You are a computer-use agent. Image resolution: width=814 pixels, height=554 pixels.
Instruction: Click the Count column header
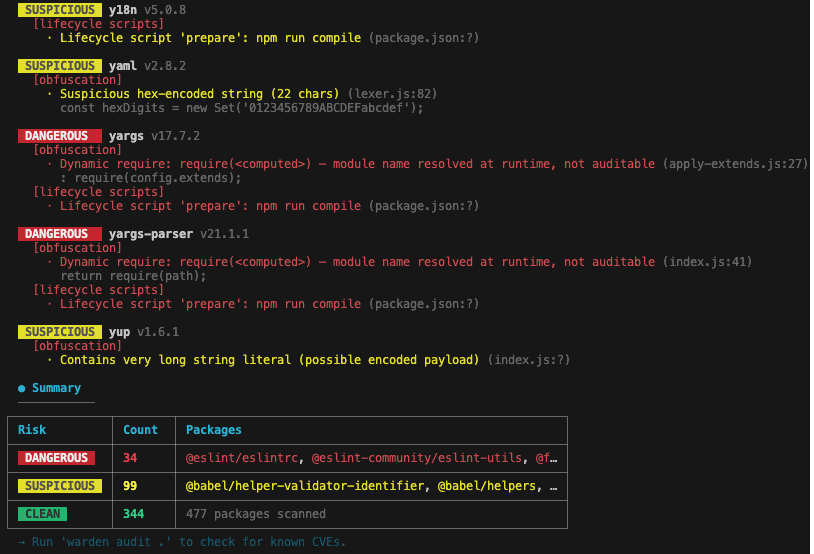(x=140, y=430)
